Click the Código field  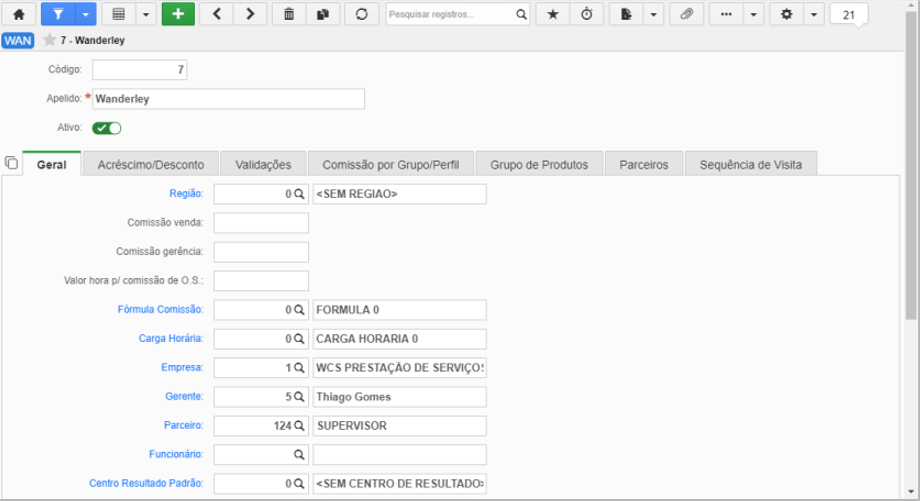coord(140,70)
